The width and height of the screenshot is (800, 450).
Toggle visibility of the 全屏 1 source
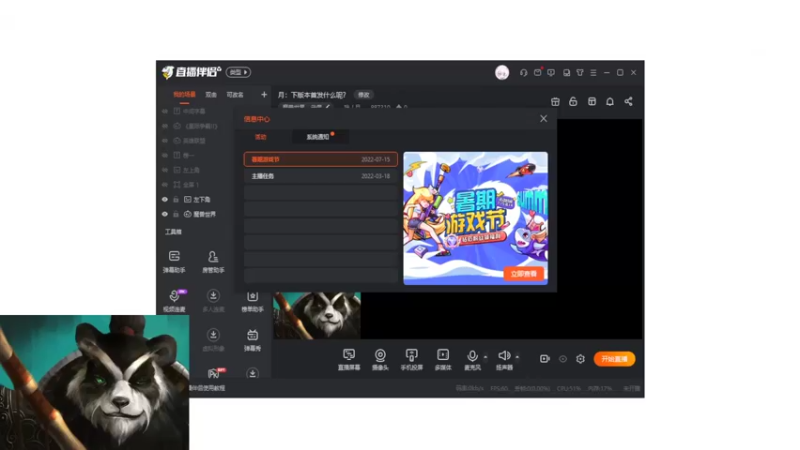tap(165, 185)
